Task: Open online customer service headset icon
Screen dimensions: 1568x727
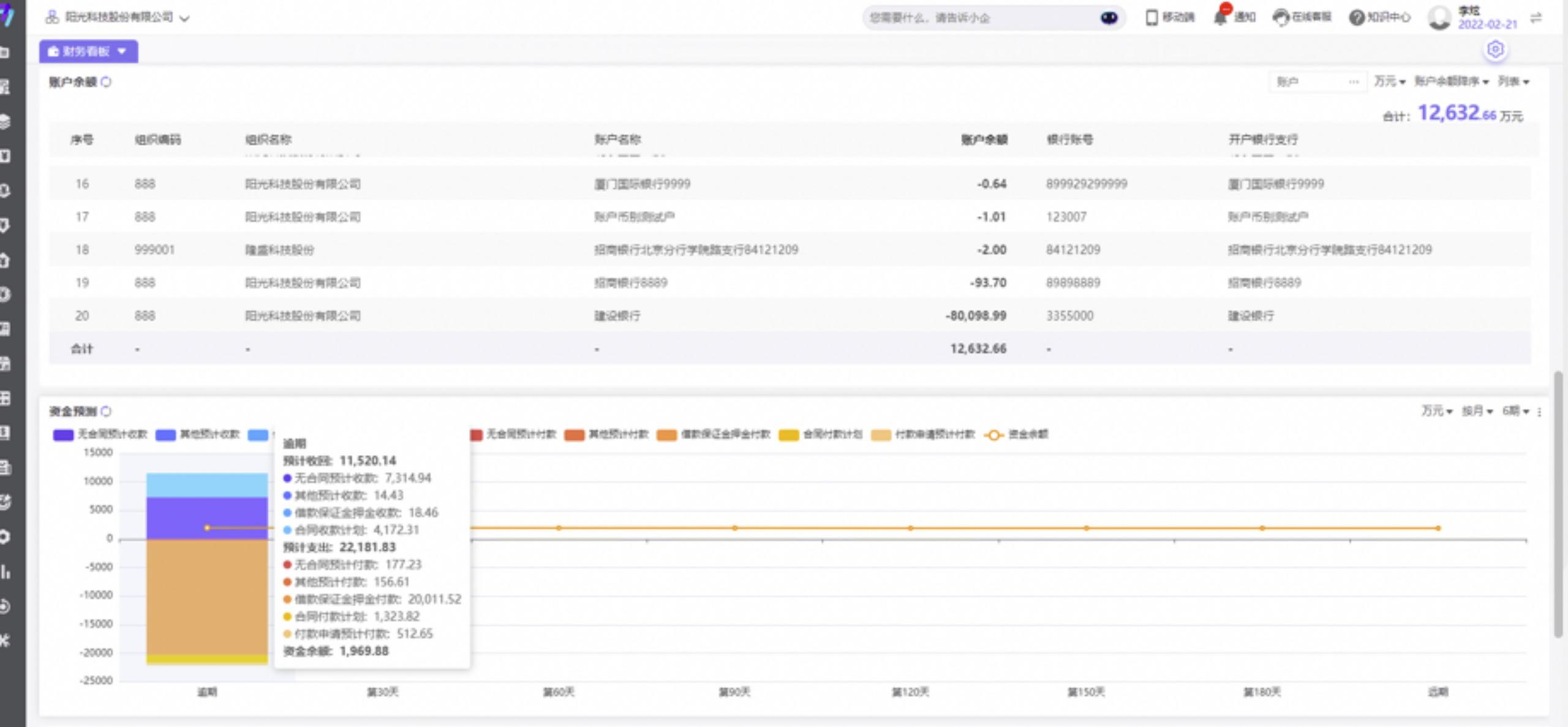Action: (1280, 17)
